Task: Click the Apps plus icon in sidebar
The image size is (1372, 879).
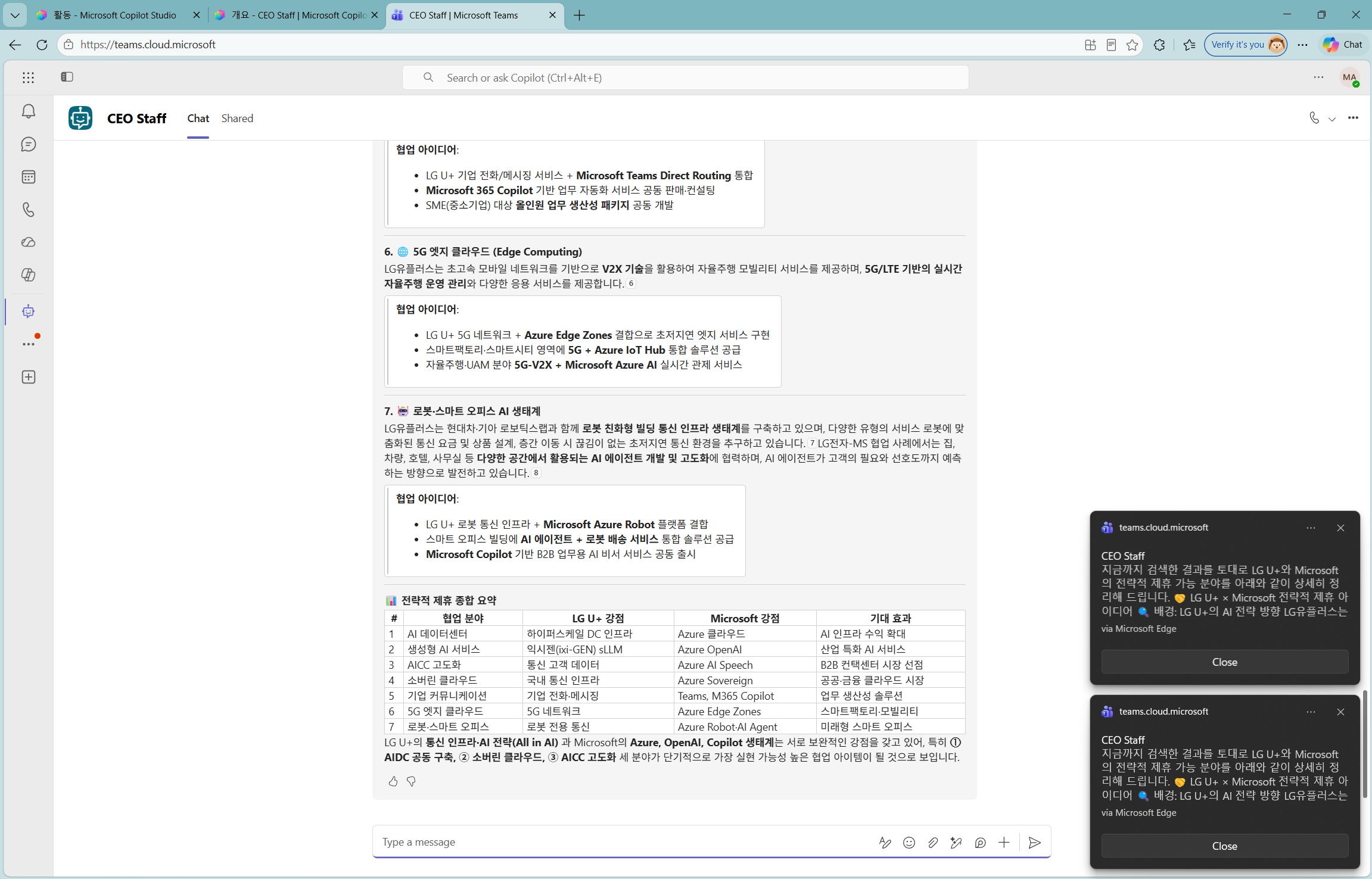Action: (x=29, y=377)
